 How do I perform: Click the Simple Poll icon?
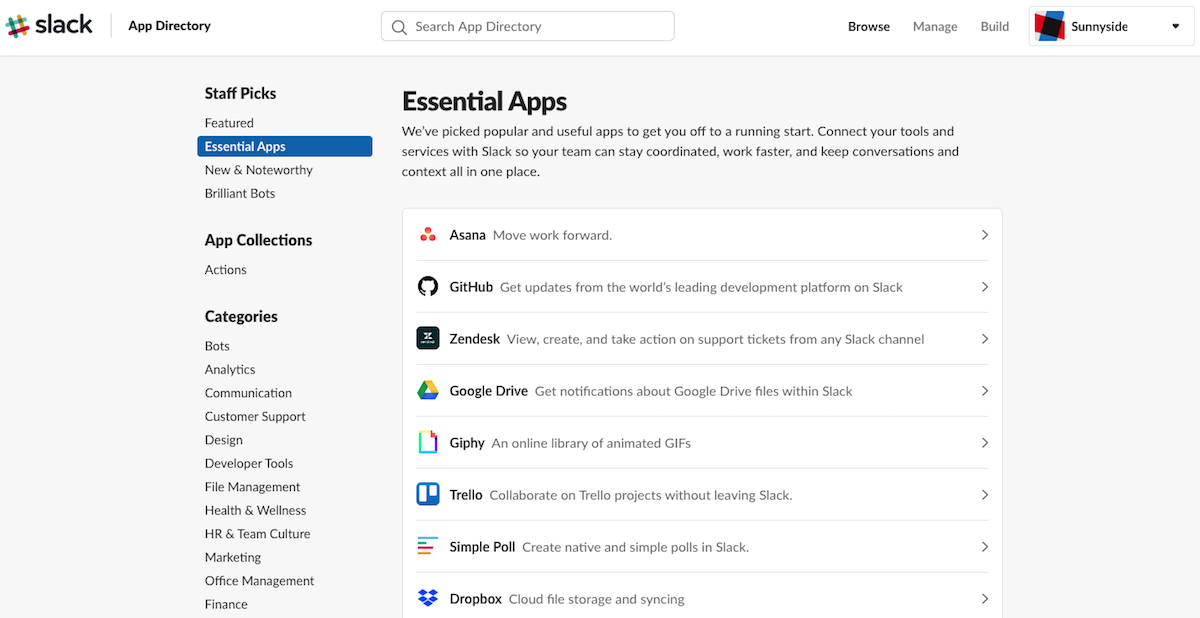click(x=428, y=547)
